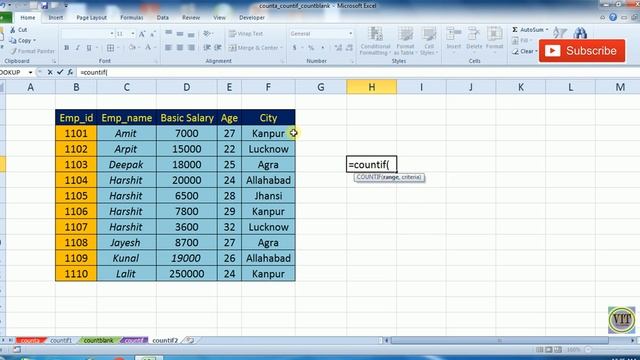Toggle Bold formatting
The height and width of the screenshot is (360, 640).
point(67,48)
